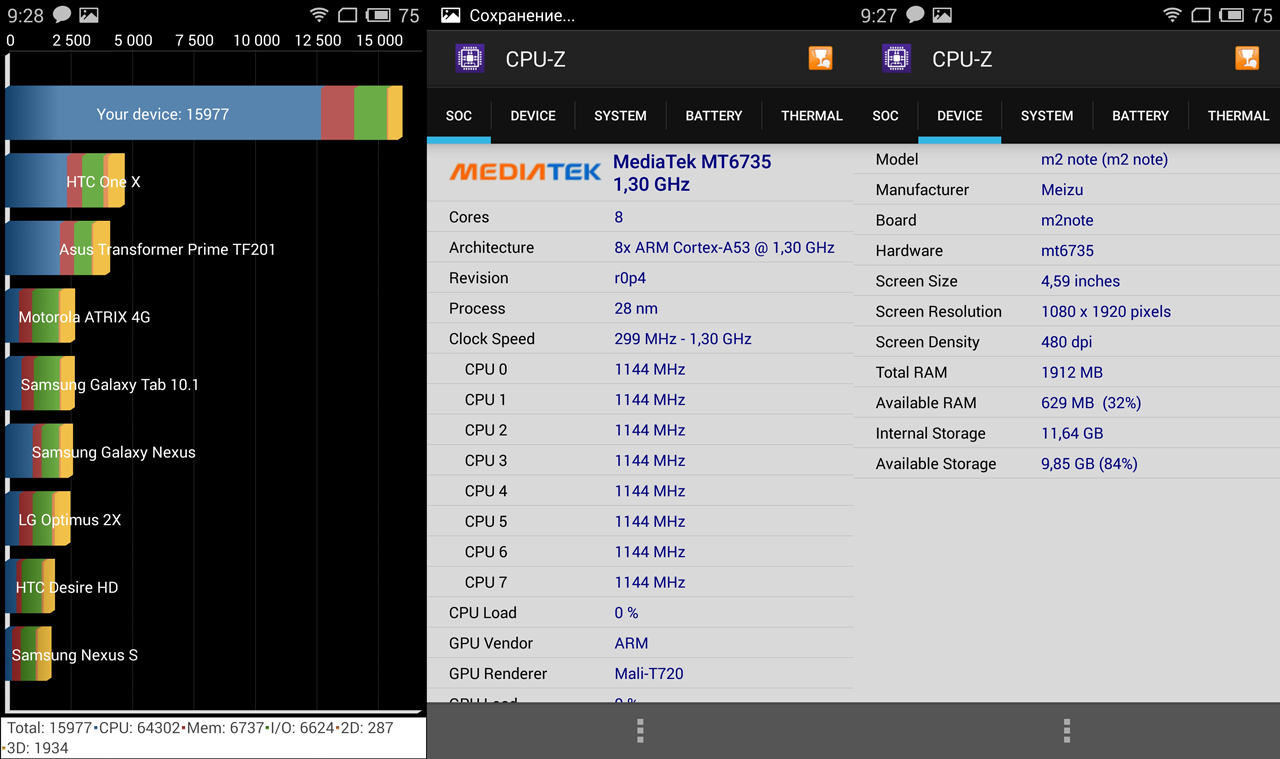Tap CPU-Z app icon in middle panel
The height and width of the screenshot is (759, 1280).
[469, 58]
